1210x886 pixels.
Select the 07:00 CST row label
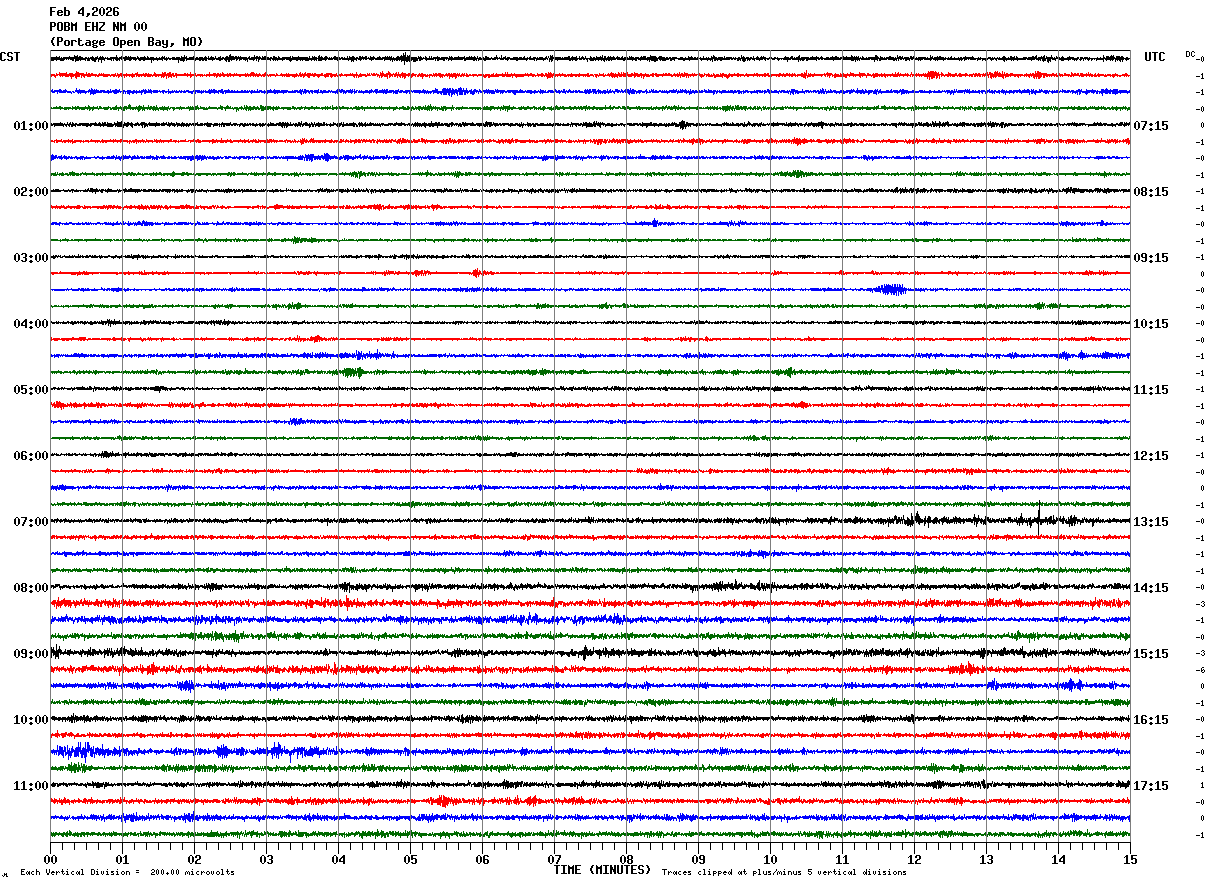tap(31, 522)
